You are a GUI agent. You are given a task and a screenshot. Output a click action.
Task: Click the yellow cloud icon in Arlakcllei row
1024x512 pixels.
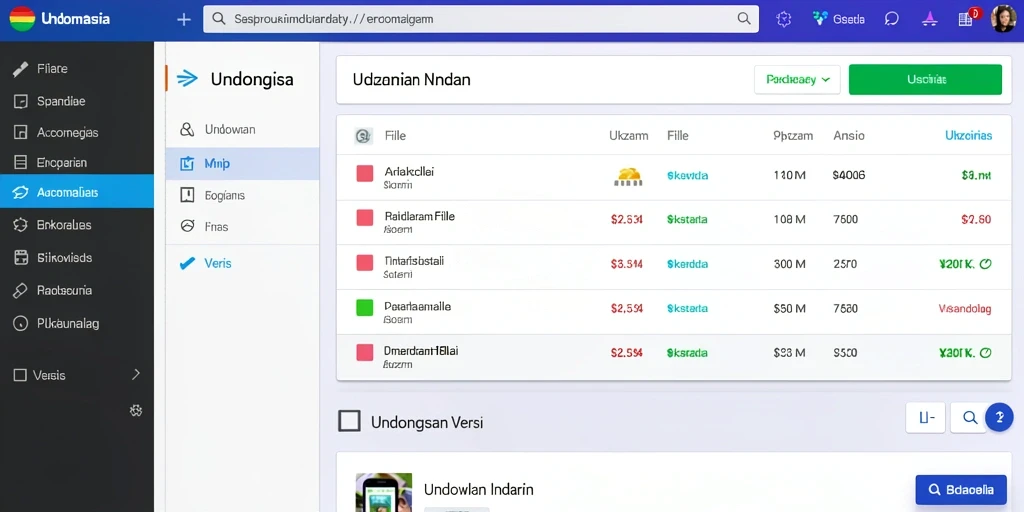tap(628, 176)
